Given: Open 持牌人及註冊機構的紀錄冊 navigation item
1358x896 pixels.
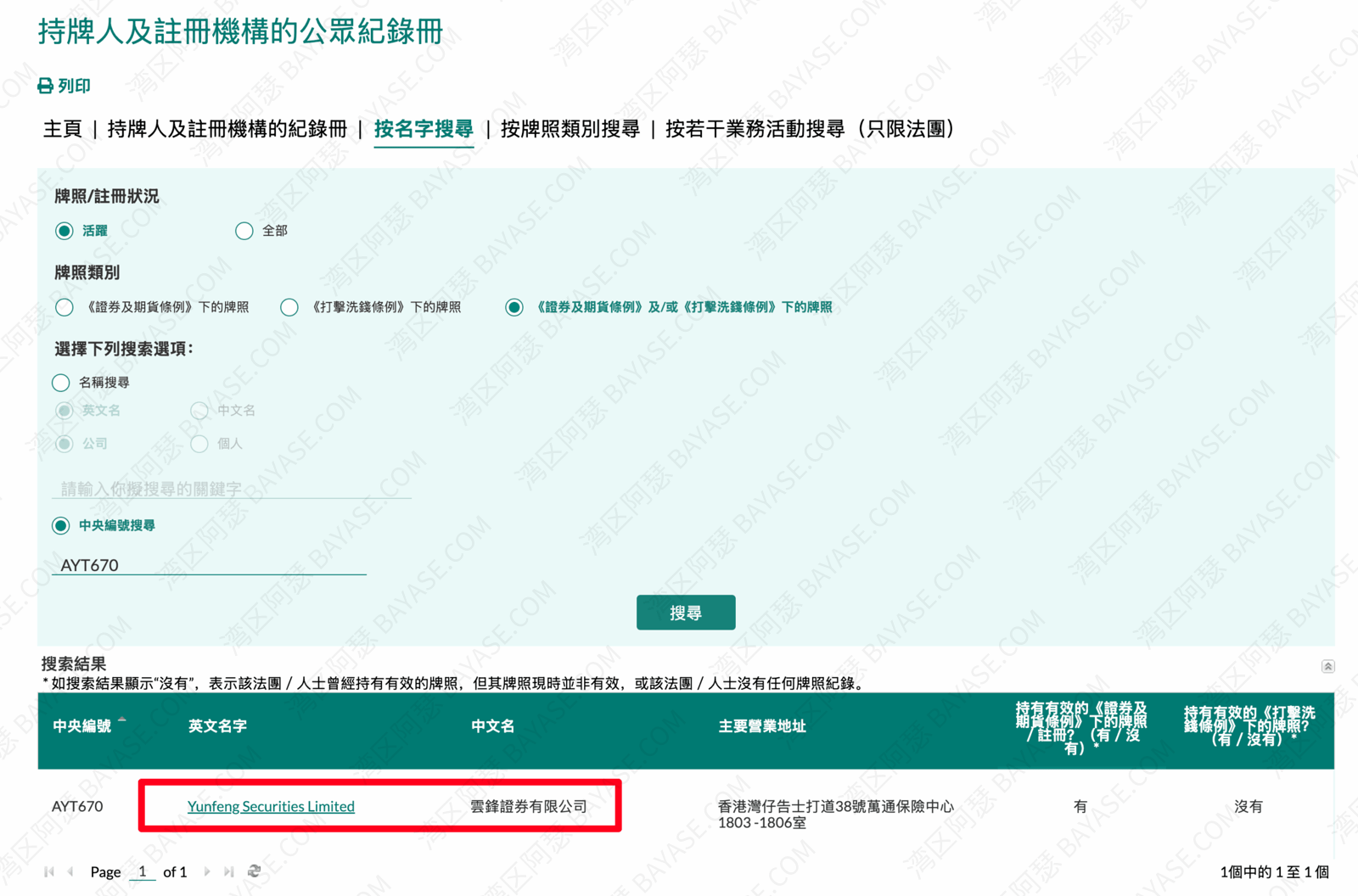Looking at the screenshot, I should pyautogui.click(x=227, y=129).
